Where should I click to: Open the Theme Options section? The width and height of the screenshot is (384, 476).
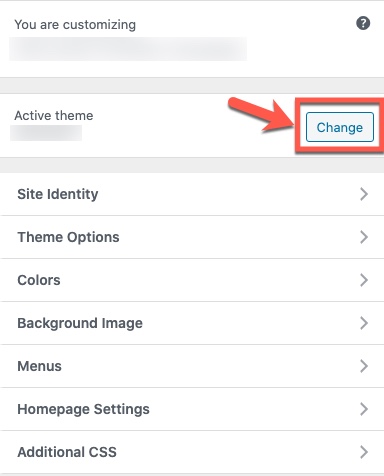(x=192, y=237)
